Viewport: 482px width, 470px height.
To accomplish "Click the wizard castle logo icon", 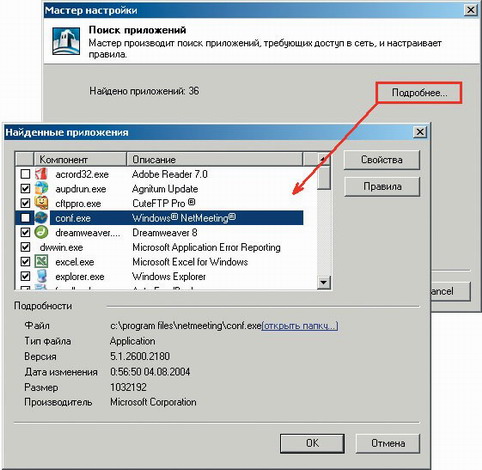I will pos(66,41).
